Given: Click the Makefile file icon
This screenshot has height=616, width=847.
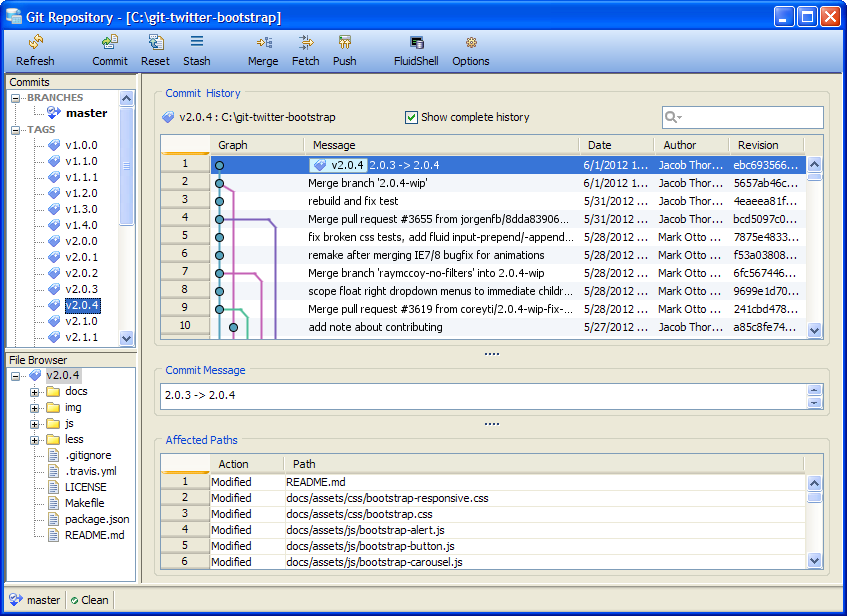Looking at the screenshot, I should [x=53, y=503].
